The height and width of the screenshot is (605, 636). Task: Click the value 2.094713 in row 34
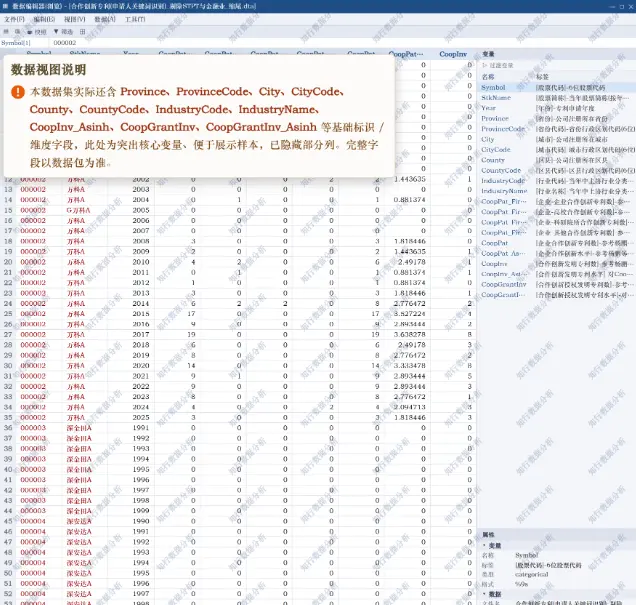click(410, 407)
